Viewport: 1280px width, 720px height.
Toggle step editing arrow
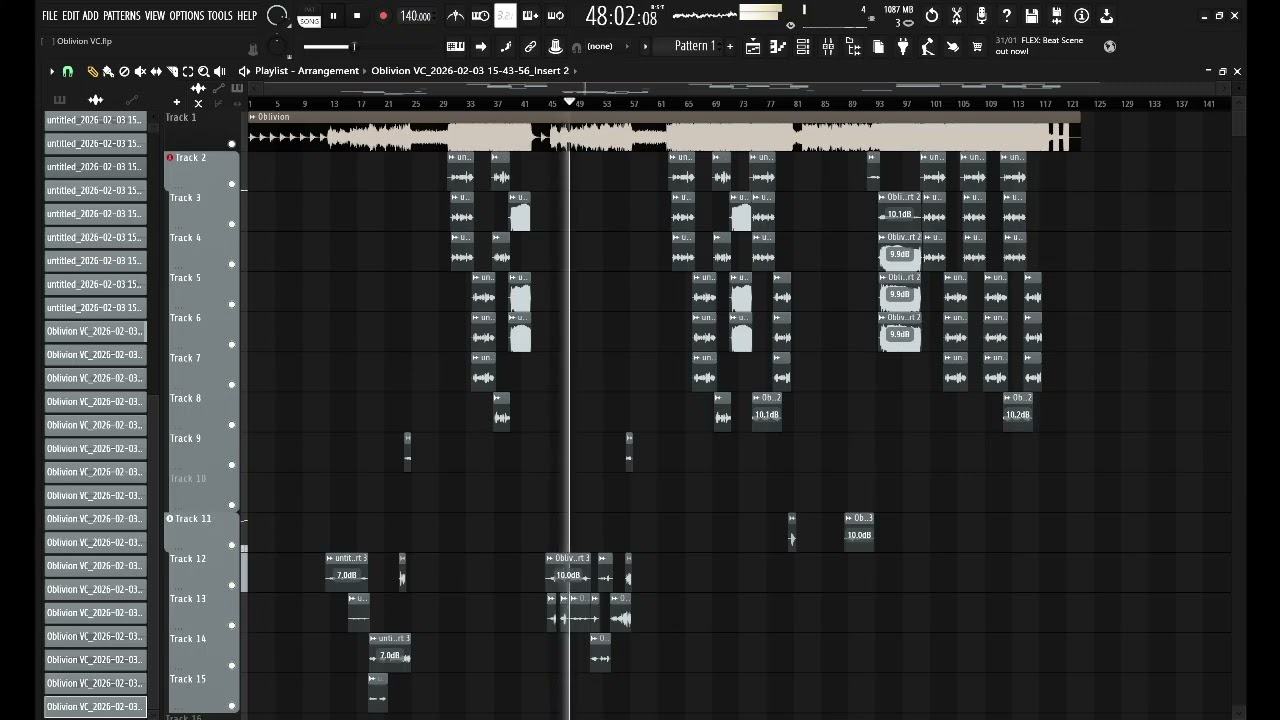pos(481,47)
